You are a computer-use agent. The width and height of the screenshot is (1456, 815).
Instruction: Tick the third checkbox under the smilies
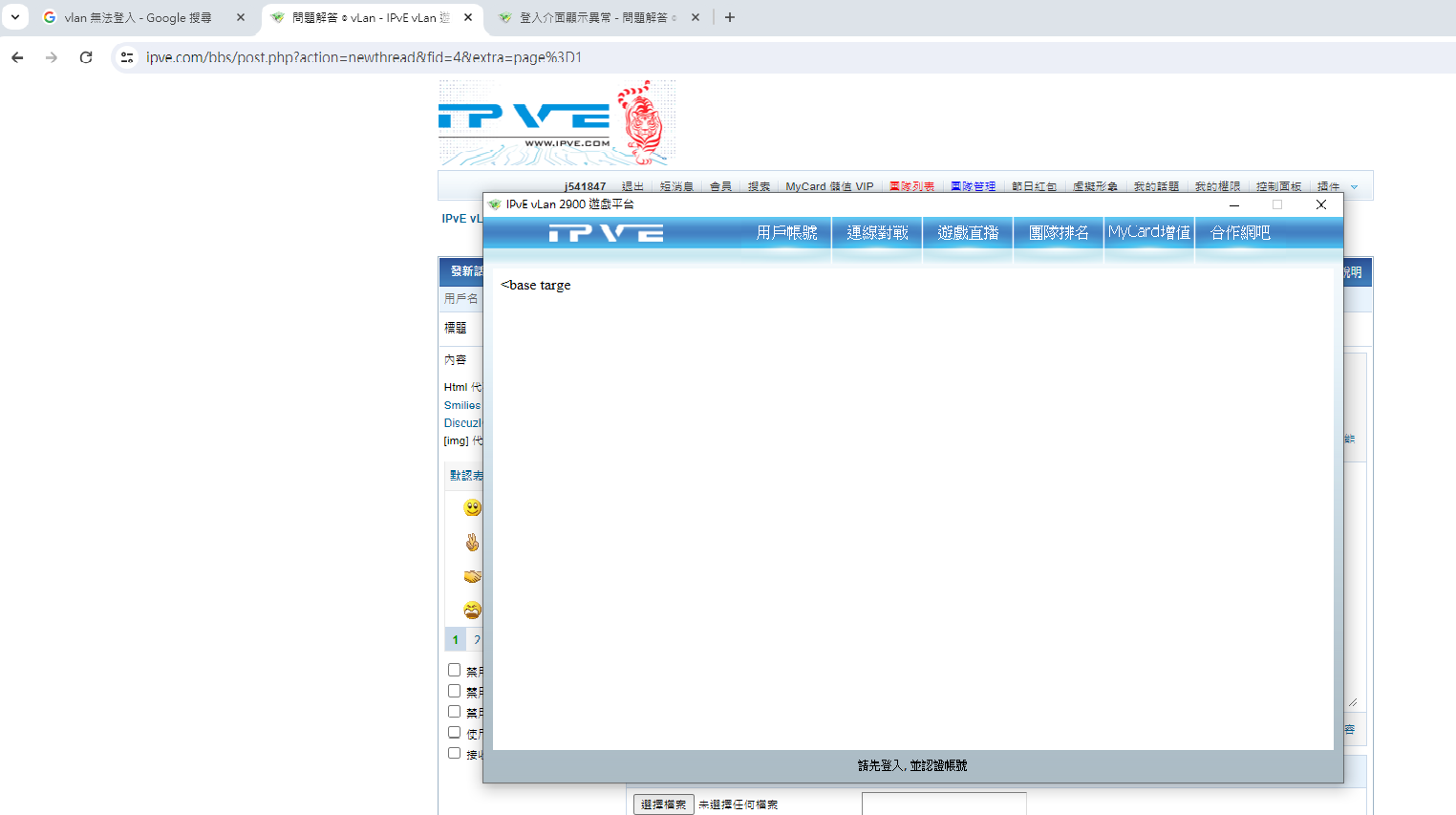pos(455,712)
